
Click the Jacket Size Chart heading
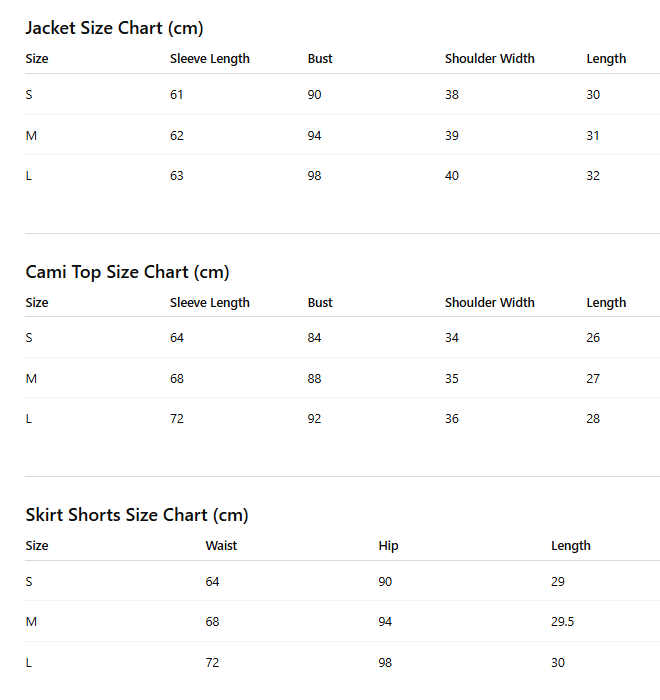click(114, 28)
